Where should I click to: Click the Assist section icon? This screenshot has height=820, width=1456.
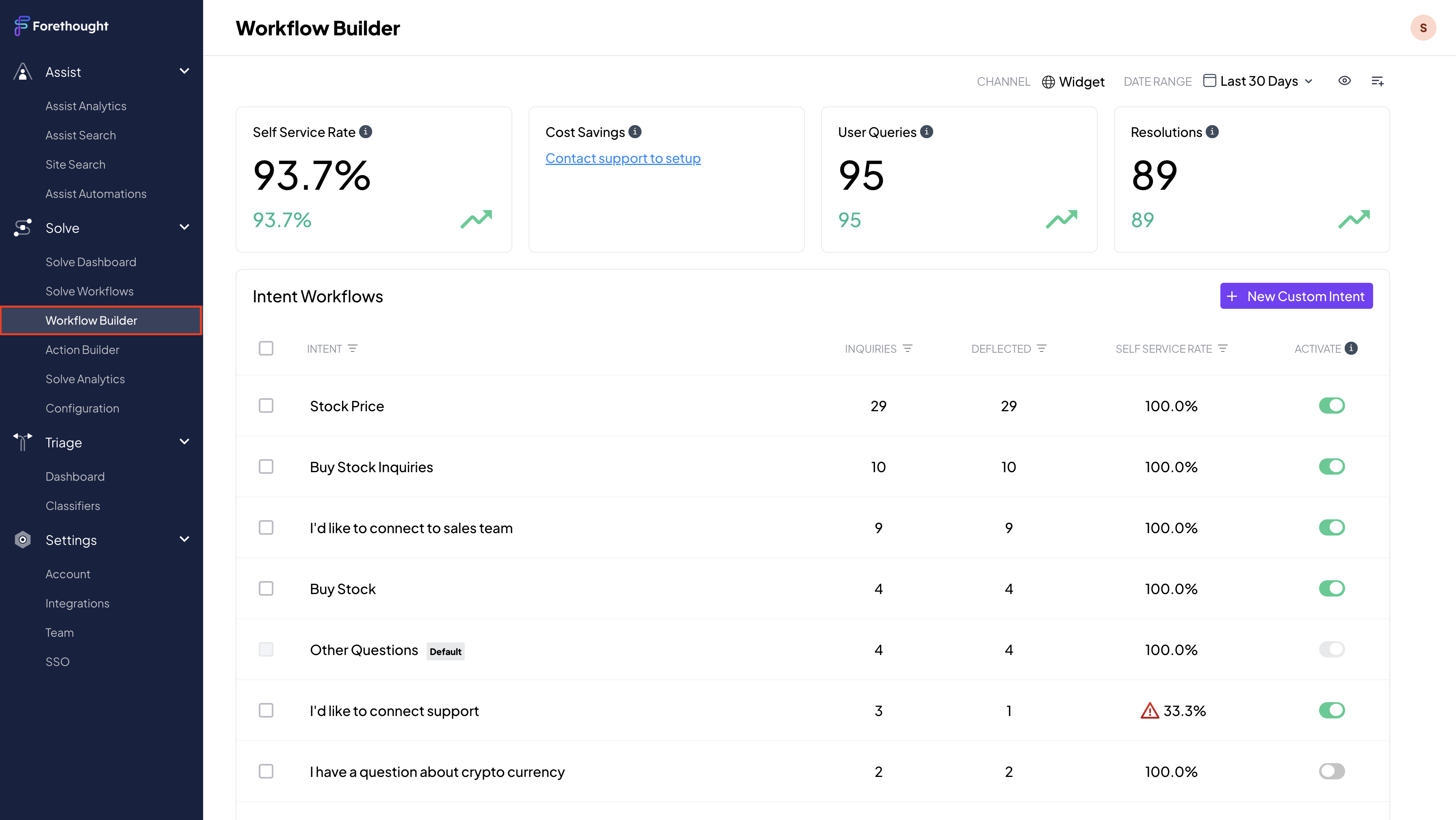click(23, 72)
